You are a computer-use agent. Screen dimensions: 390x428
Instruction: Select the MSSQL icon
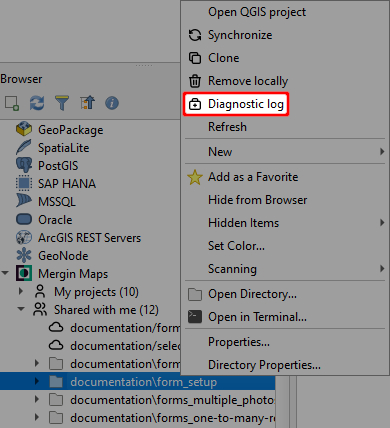coord(24,201)
